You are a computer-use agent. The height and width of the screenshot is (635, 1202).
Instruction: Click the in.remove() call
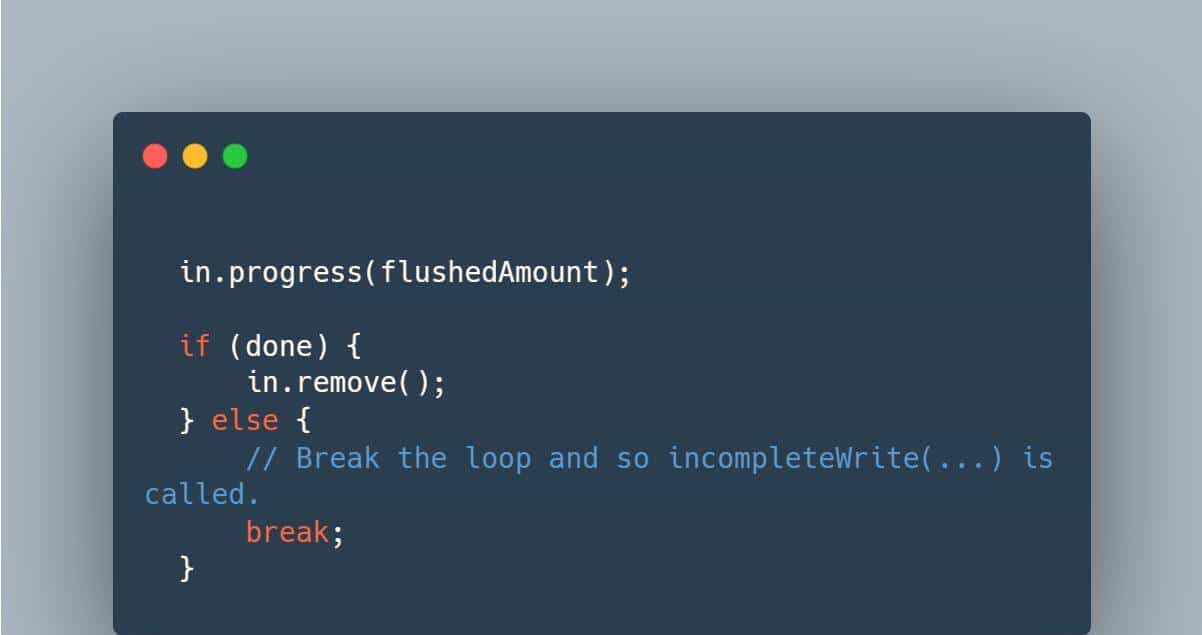tap(346, 383)
